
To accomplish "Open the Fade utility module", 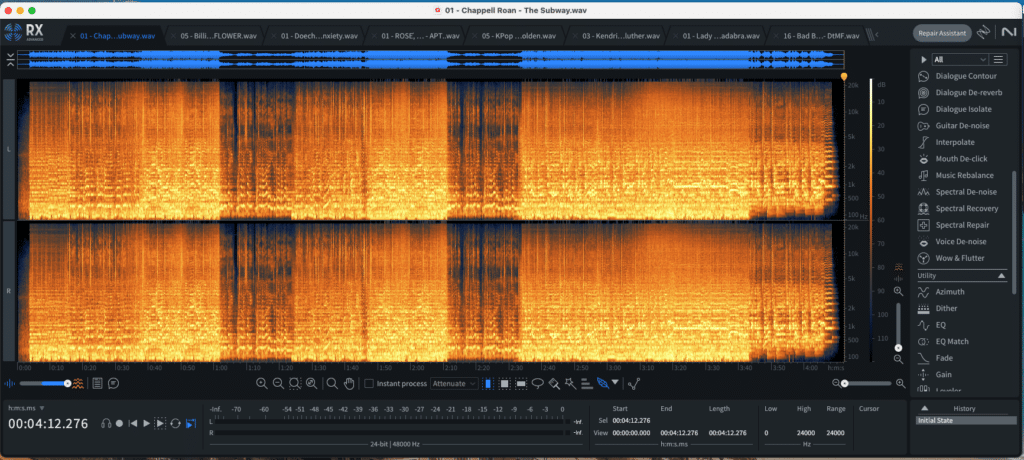I will (x=935, y=358).
